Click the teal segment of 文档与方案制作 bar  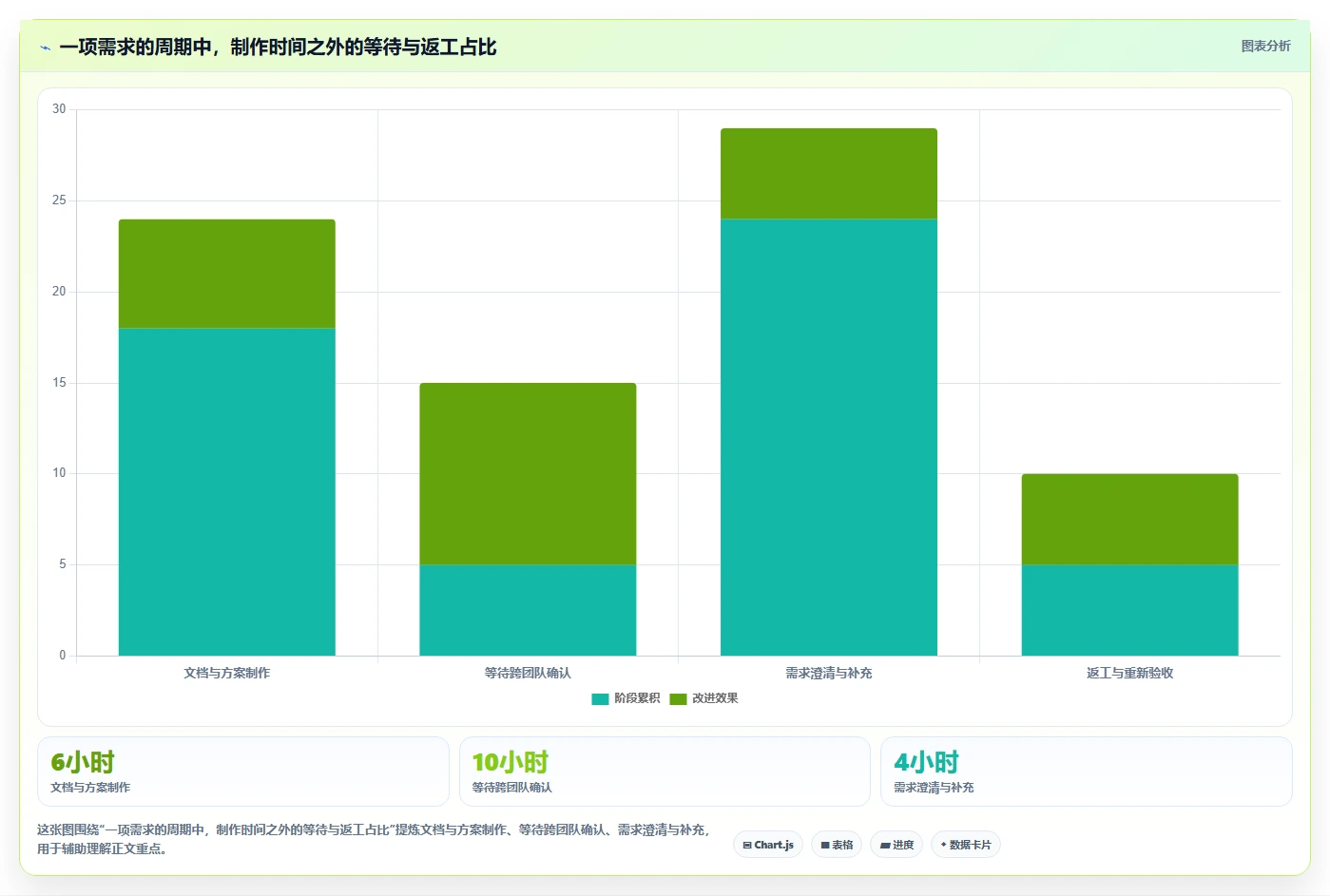tap(226, 492)
